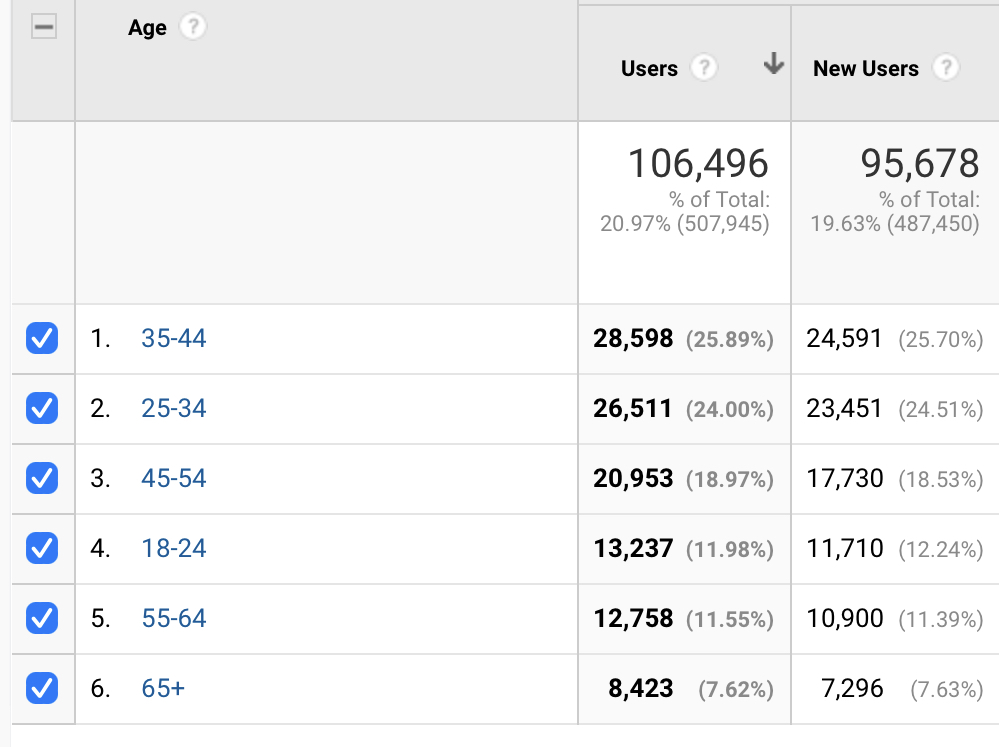Drill into the 55-64 age link

pyautogui.click(x=174, y=619)
